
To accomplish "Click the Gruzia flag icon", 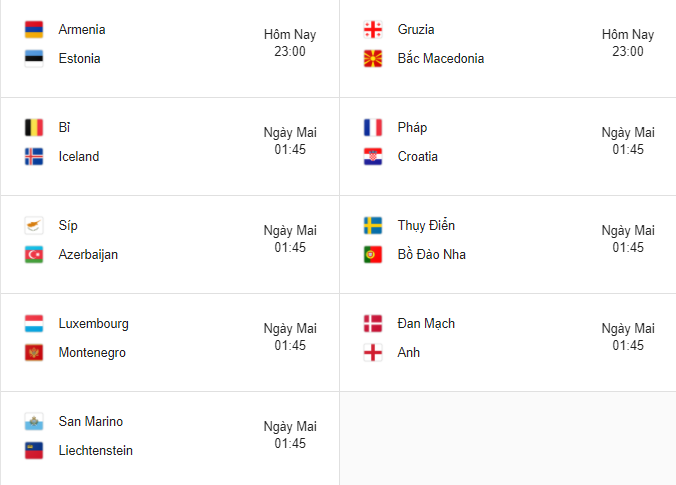I will coord(373,30).
